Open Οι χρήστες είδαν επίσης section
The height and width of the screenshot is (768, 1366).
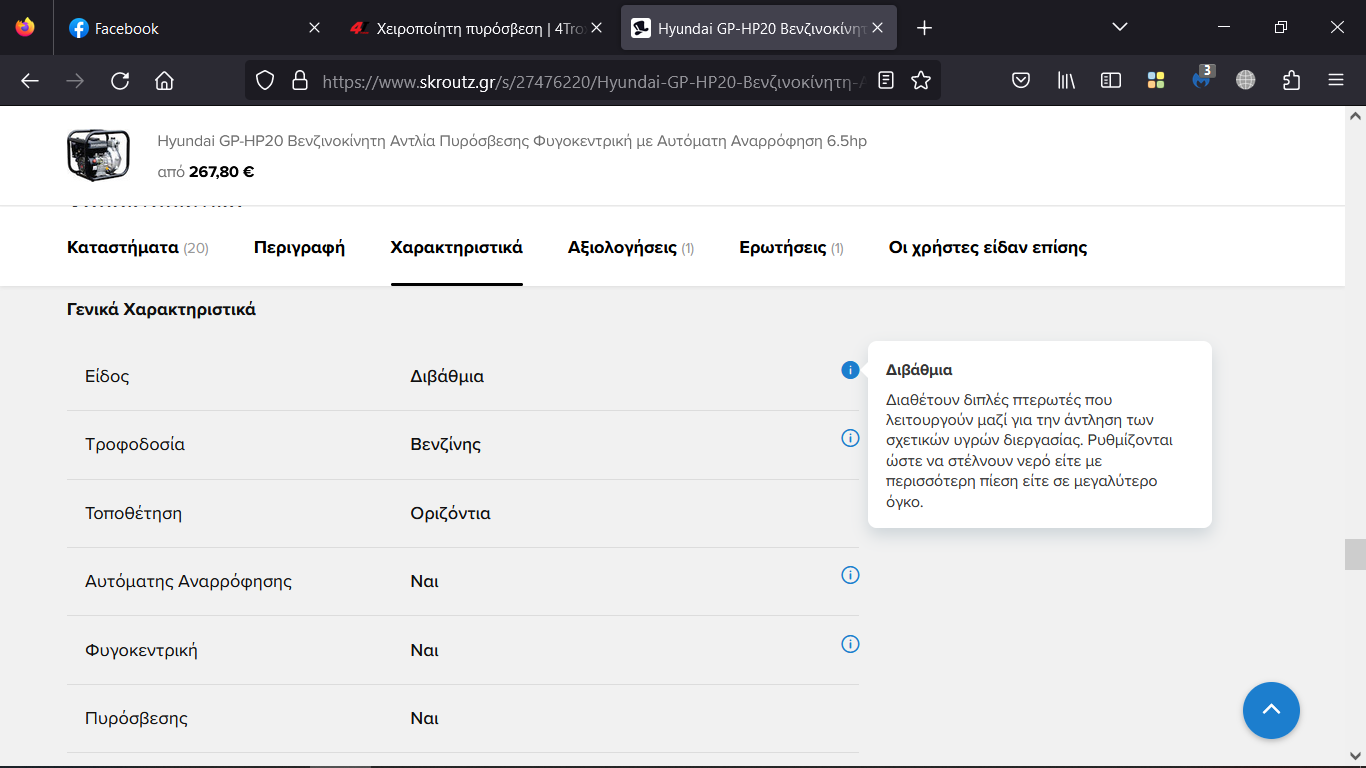pos(988,247)
